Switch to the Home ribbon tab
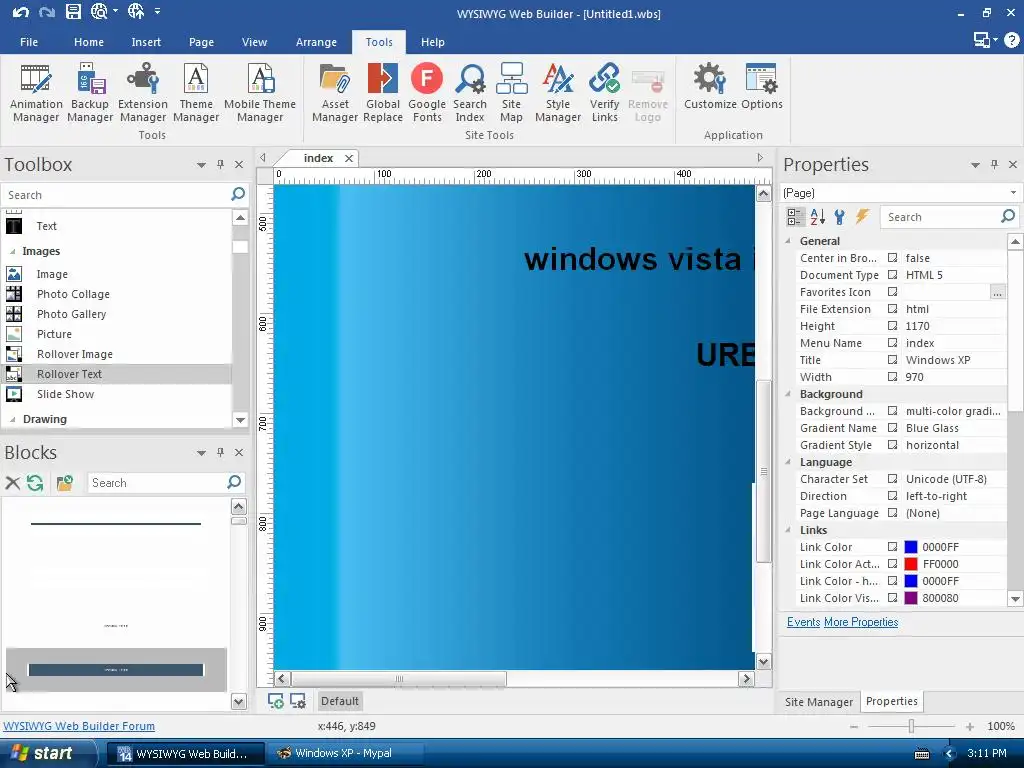Viewport: 1024px width, 768px height. click(x=89, y=42)
